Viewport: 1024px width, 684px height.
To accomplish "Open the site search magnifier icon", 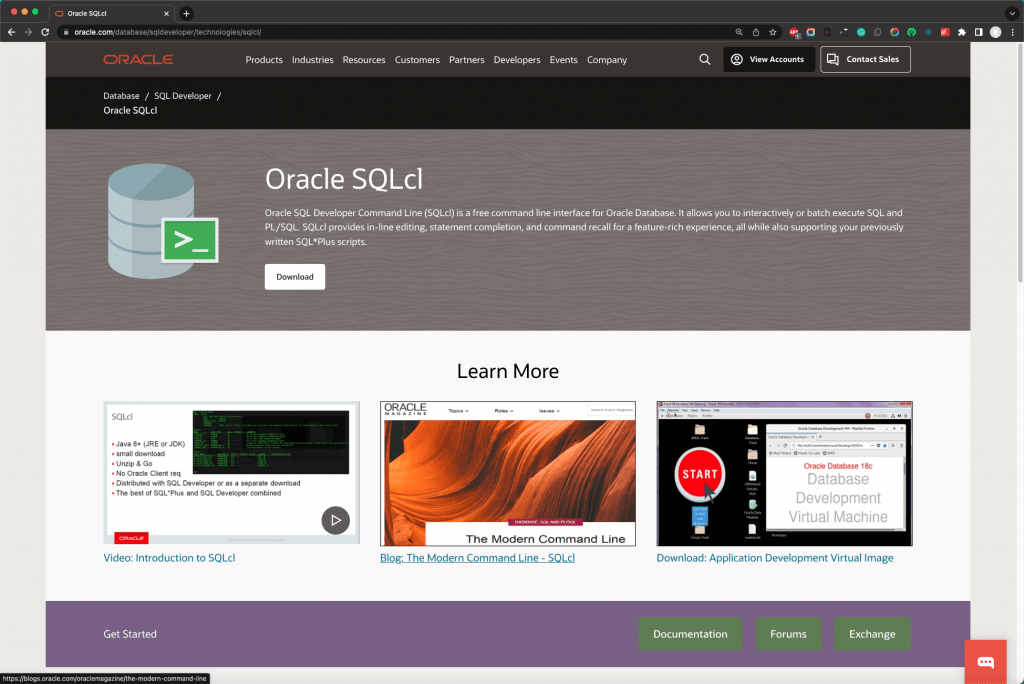I will pyautogui.click(x=705, y=59).
